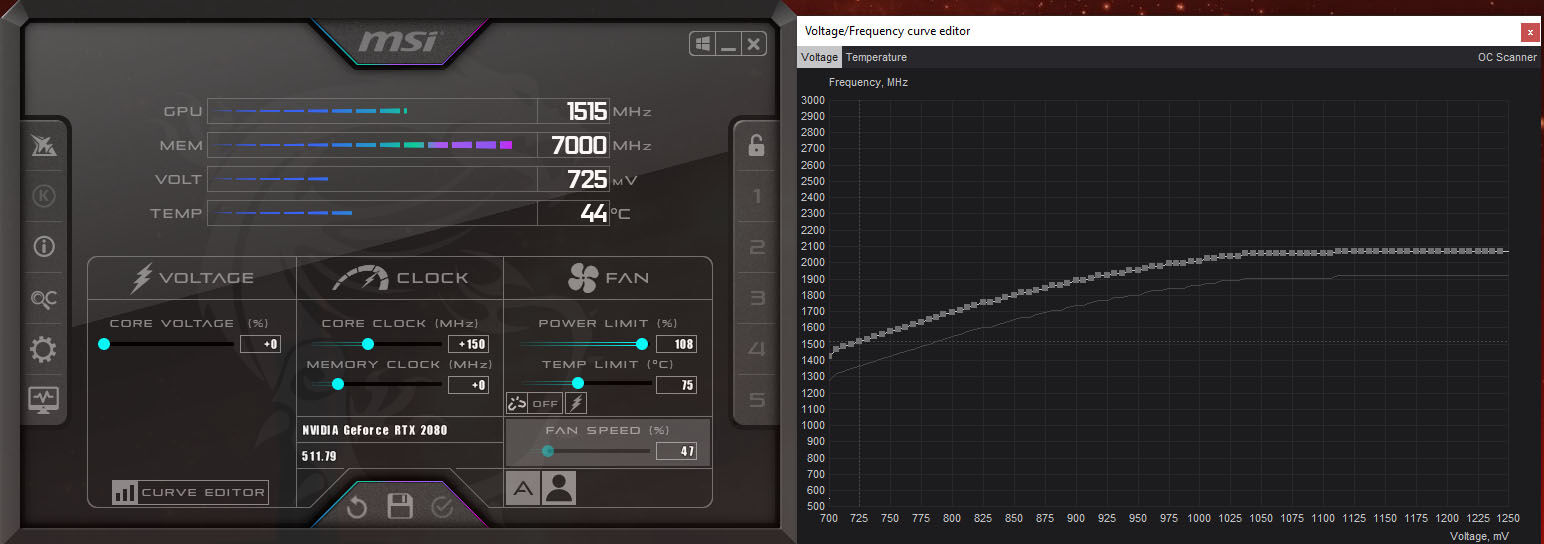Reset settings with the circular arrow

(357, 508)
